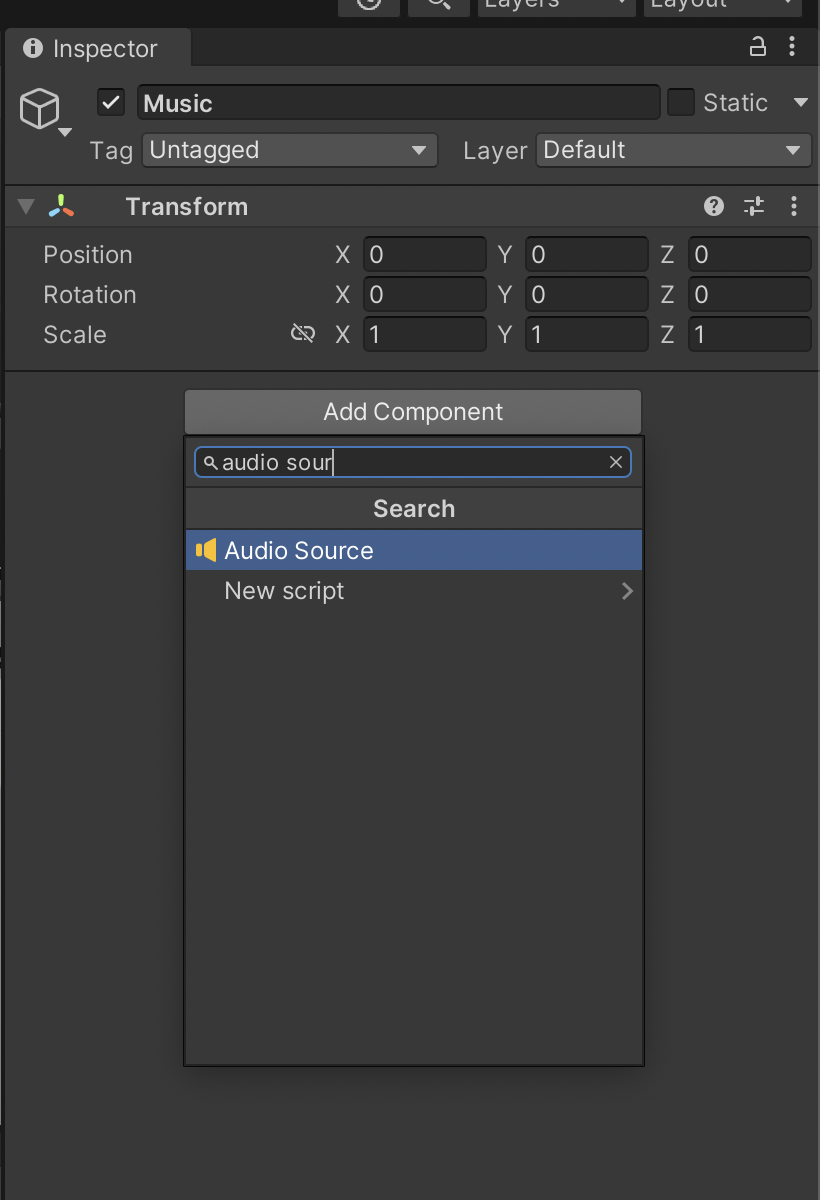Open the Layer dropdown showing Default
This screenshot has width=820, height=1200.
click(673, 151)
